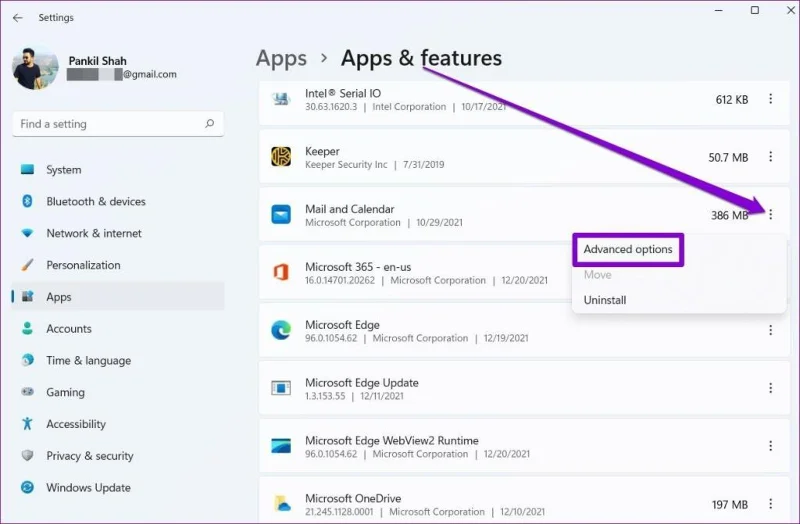The width and height of the screenshot is (800, 524).
Task: Click the Accounts person icon
Action: (x=28, y=328)
